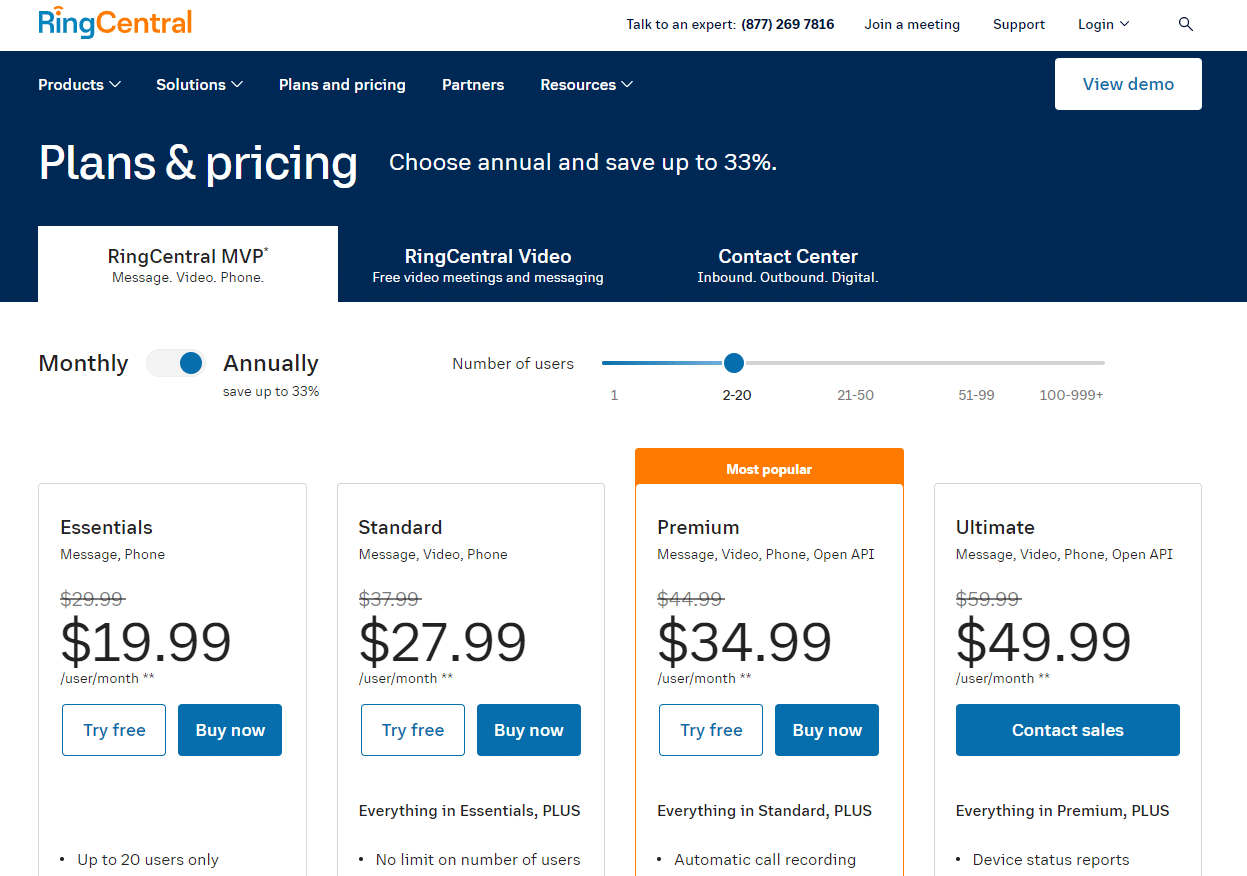Screen dimensions: 1247x876
Task: Expand the Products dropdown menu
Action: 79,85
